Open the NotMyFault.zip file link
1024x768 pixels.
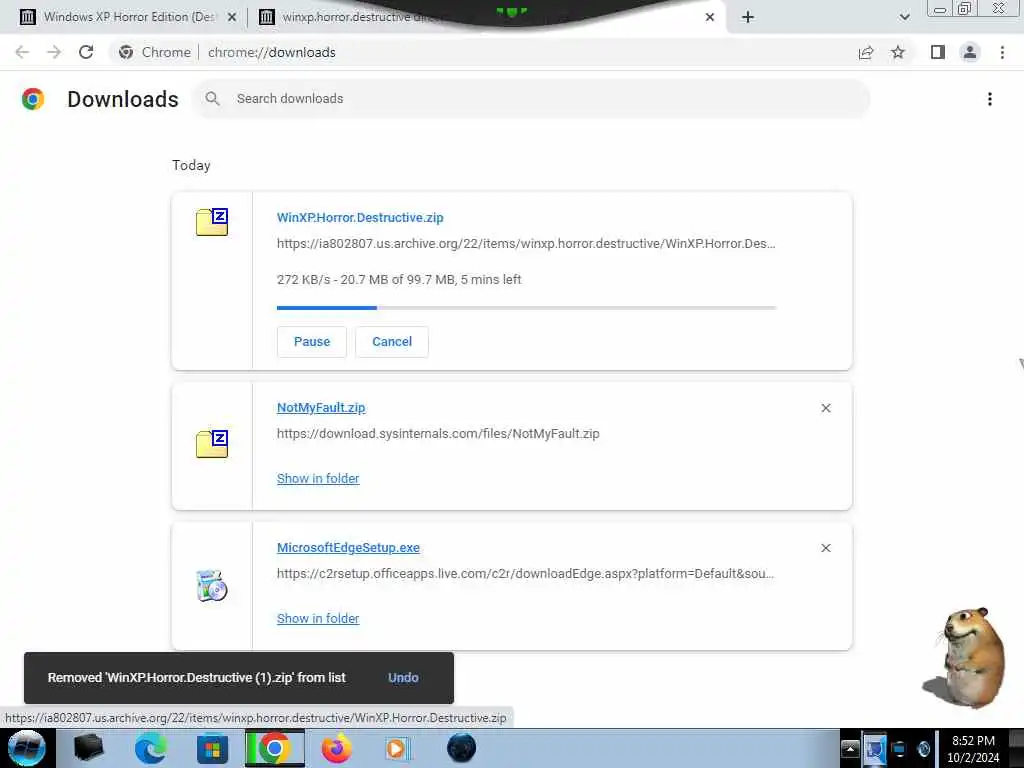(x=321, y=408)
